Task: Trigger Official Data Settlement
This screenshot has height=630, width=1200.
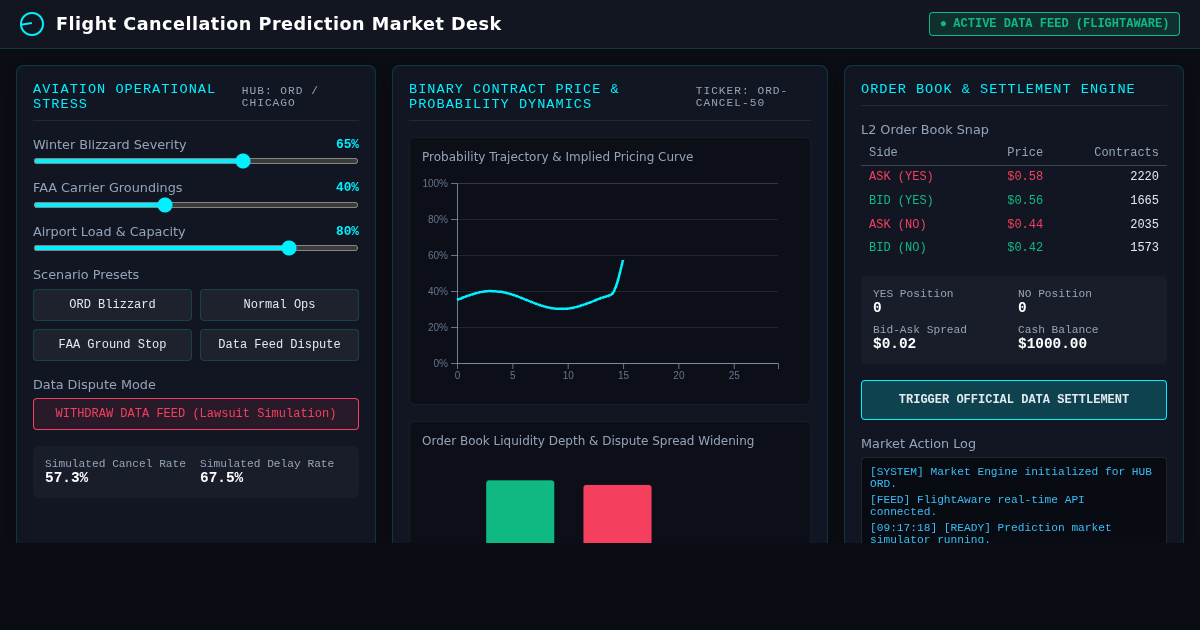Action: click(1014, 400)
